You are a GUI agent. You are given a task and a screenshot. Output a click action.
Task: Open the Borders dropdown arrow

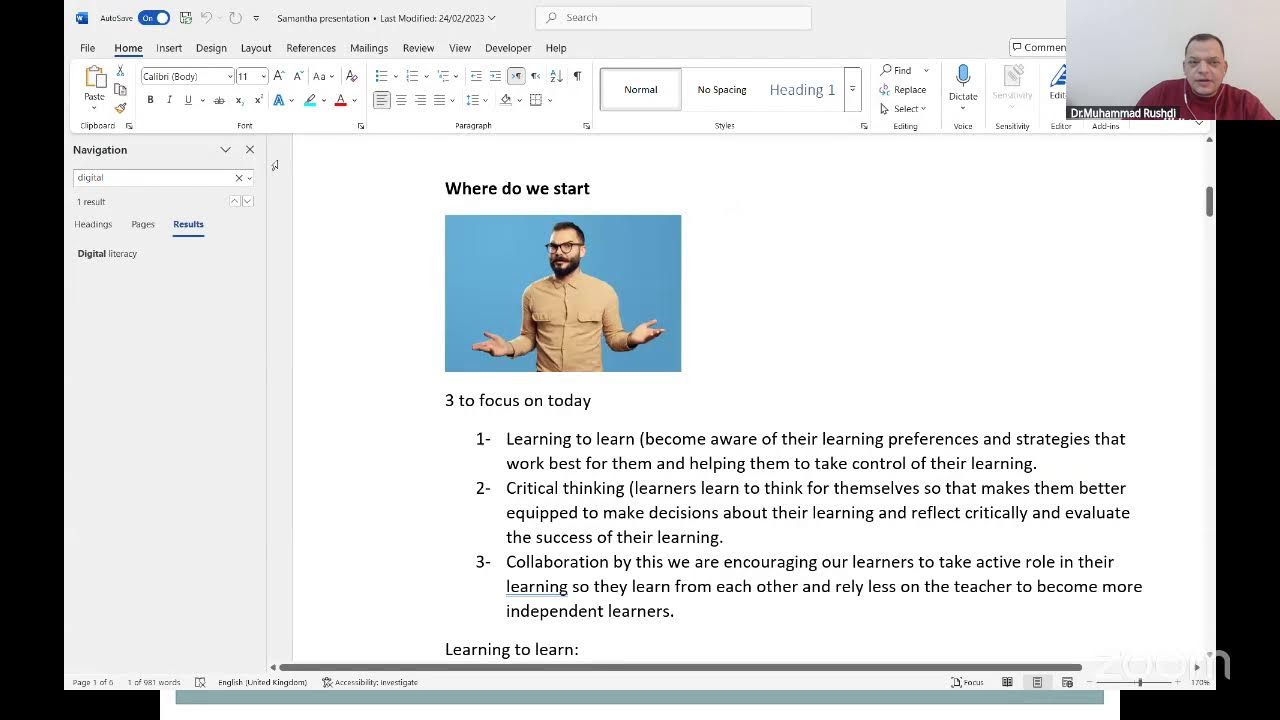pyautogui.click(x=550, y=100)
